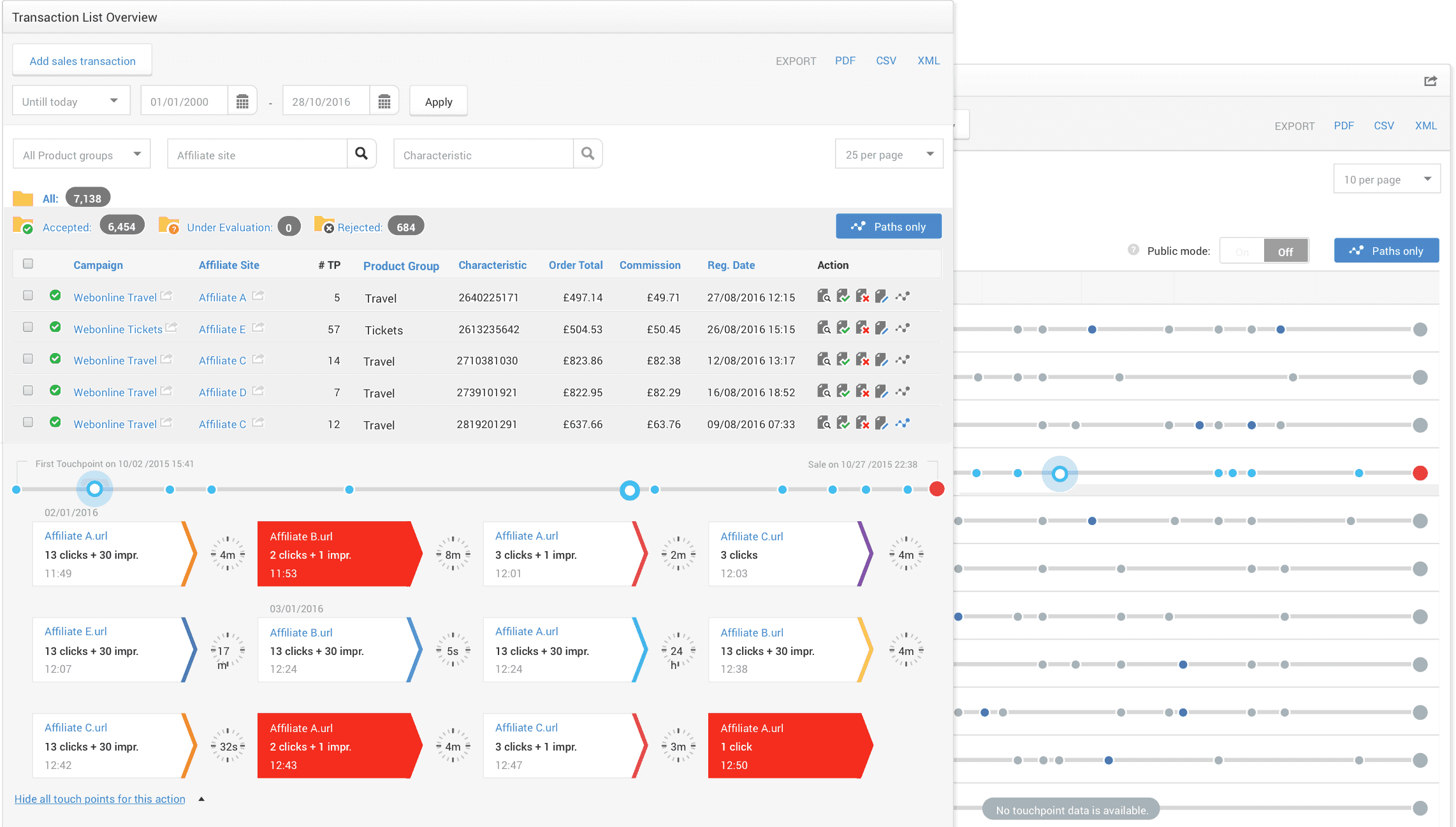Open calendar picker beside 01/01/2000

tap(242, 101)
